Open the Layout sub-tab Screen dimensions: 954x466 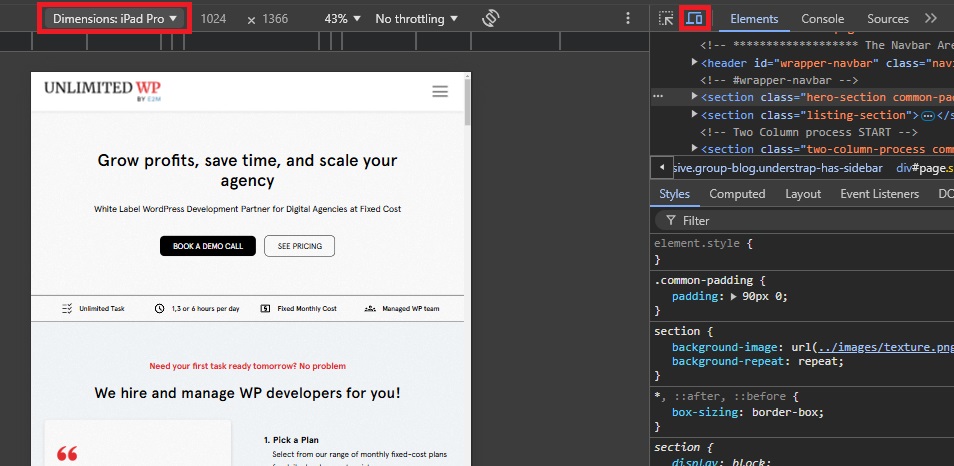point(803,194)
